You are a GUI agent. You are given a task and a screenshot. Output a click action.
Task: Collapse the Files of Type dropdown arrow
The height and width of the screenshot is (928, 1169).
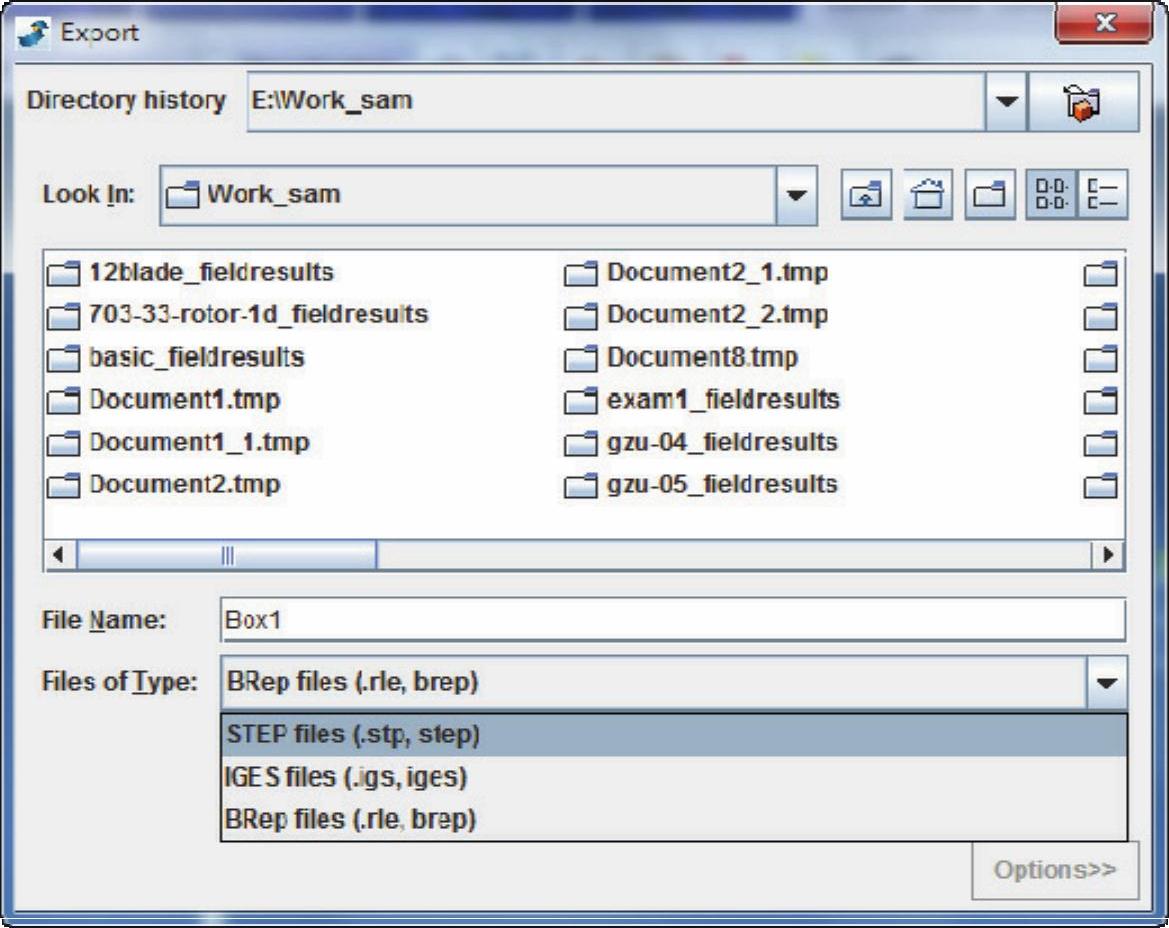click(x=1105, y=682)
